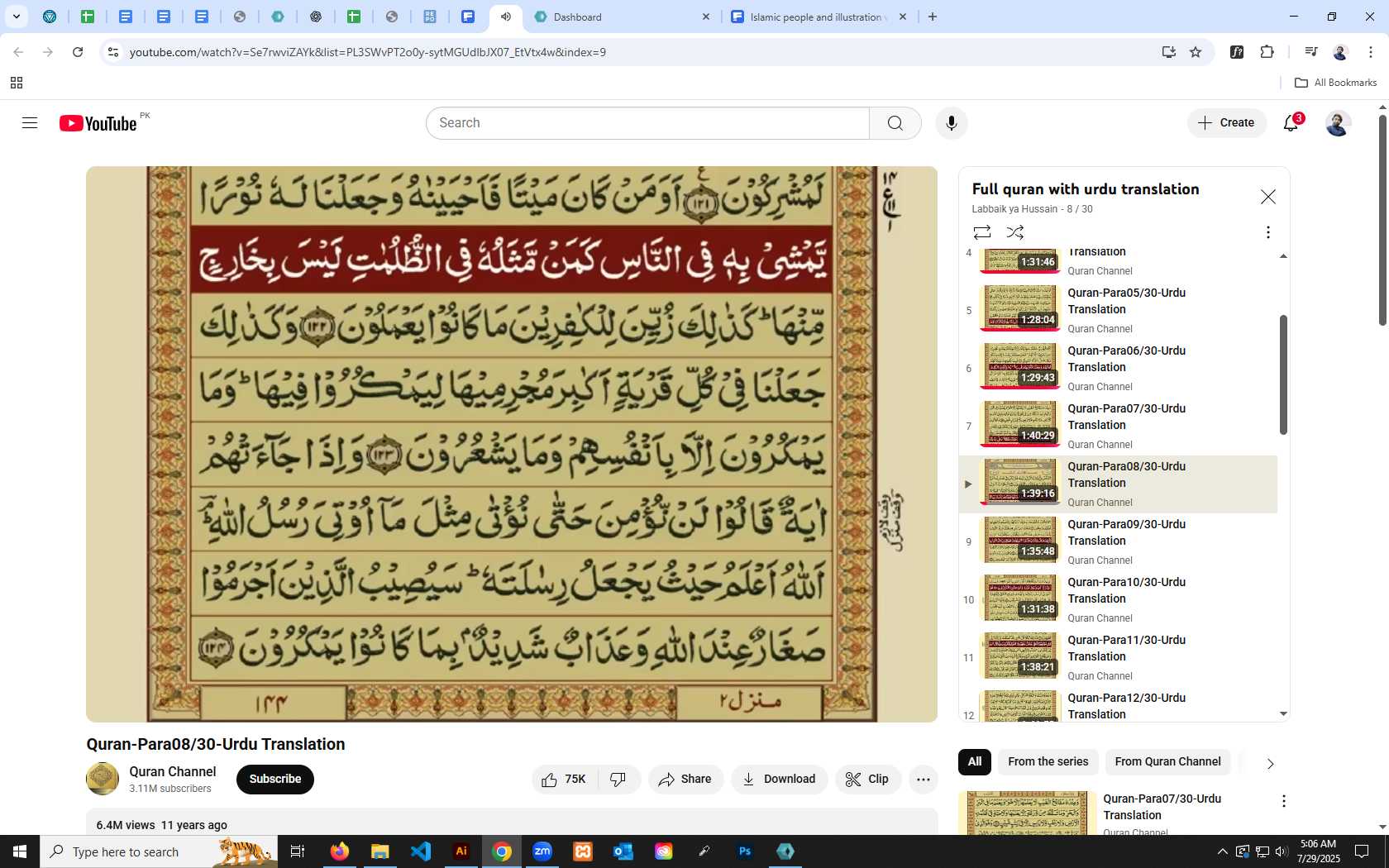The height and width of the screenshot is (868, 1389).
Task: Like the video with thumbs up
Action: (x=564, y=780)
